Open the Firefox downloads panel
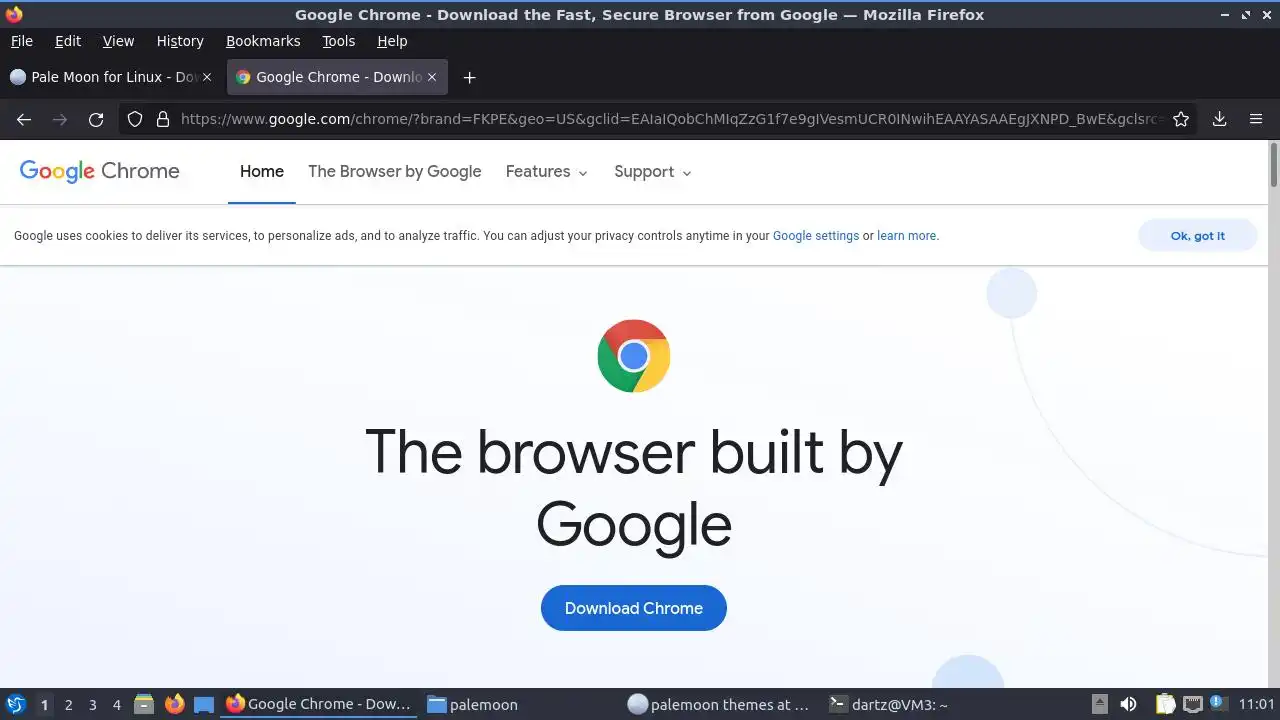Viewport: 1280px width, 720px height. (1220, 119)
